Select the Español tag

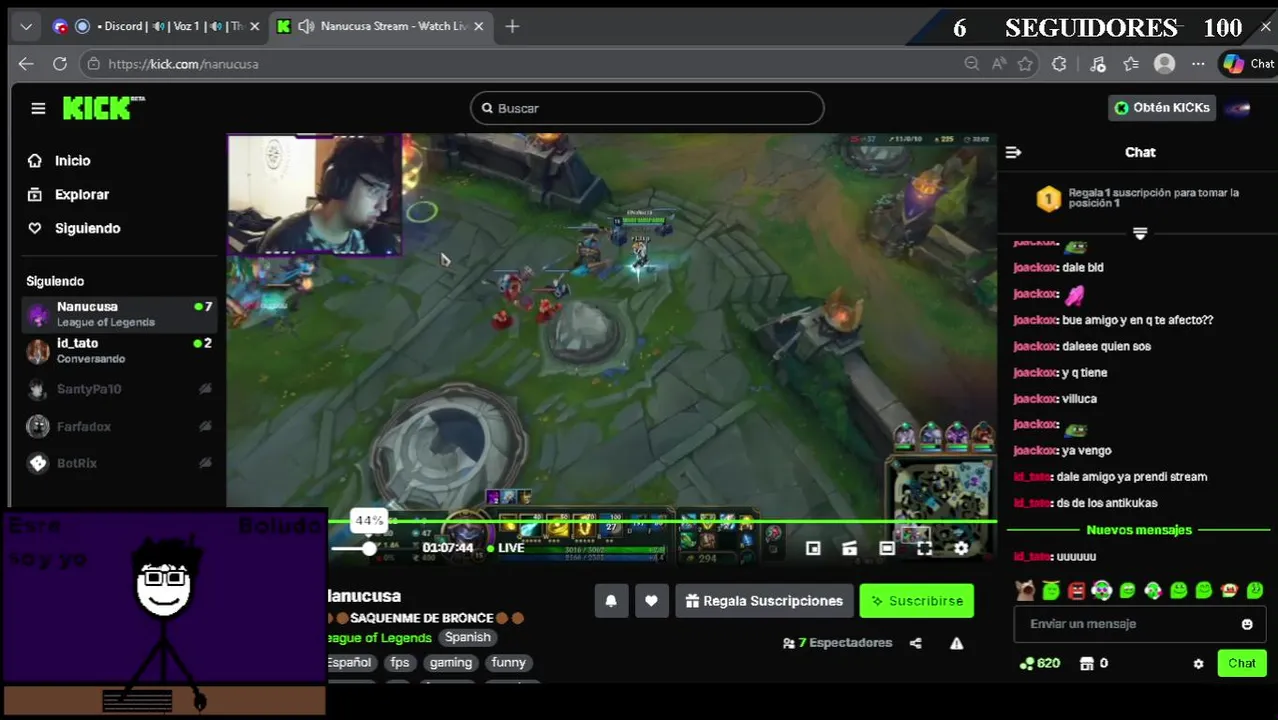coord(349,663)
